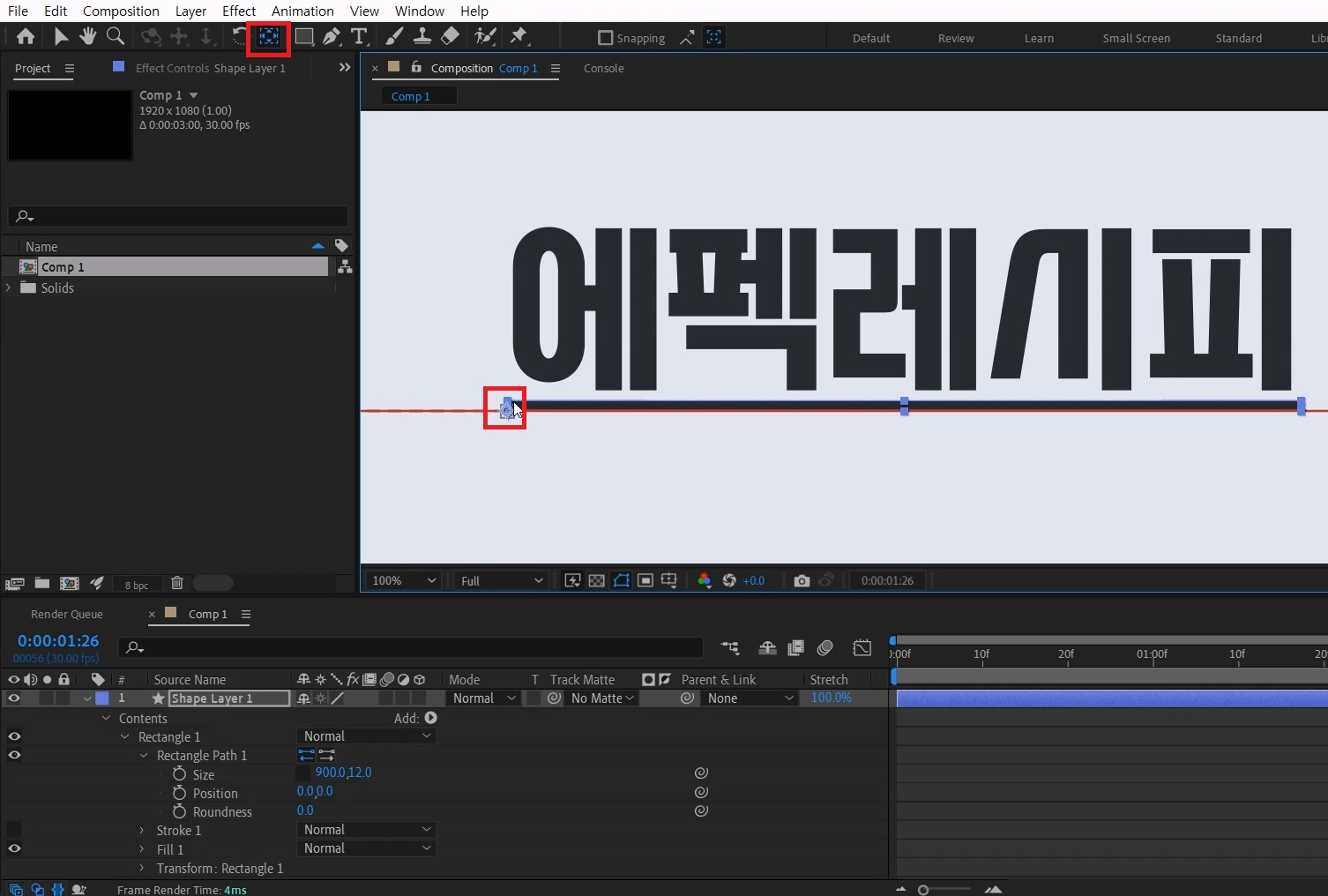Open the Animation menu
This screenshot has height=896, width=1328.
(302, 11)
